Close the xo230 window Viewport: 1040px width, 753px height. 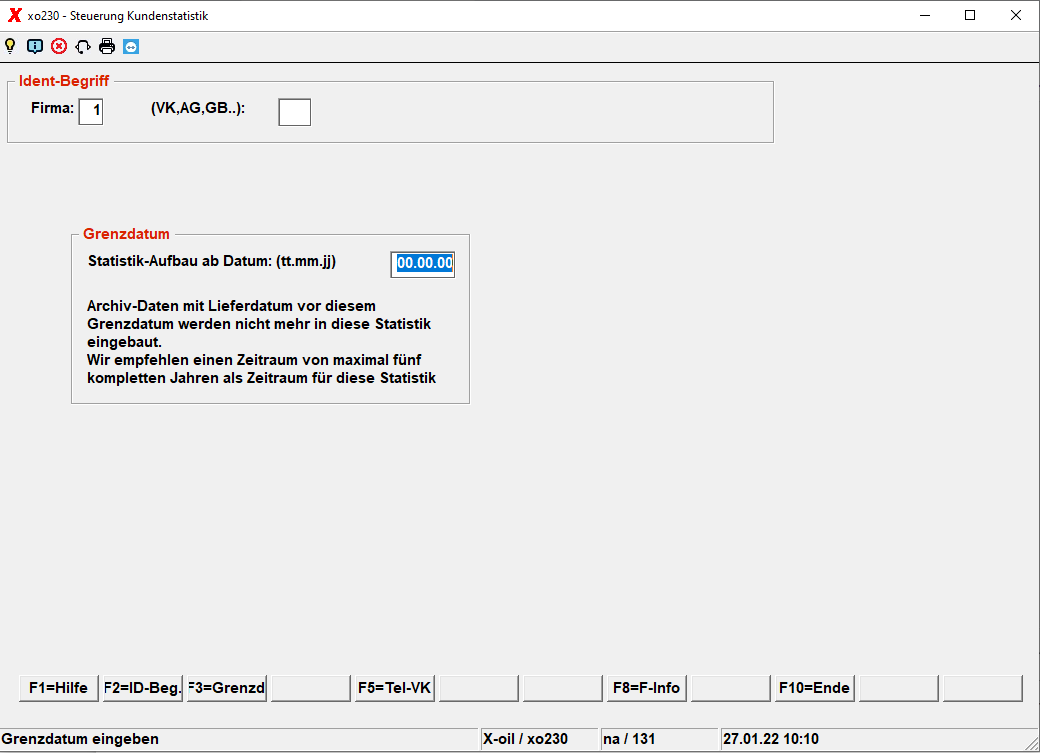pyautogui.click(x=1015, y=15)
